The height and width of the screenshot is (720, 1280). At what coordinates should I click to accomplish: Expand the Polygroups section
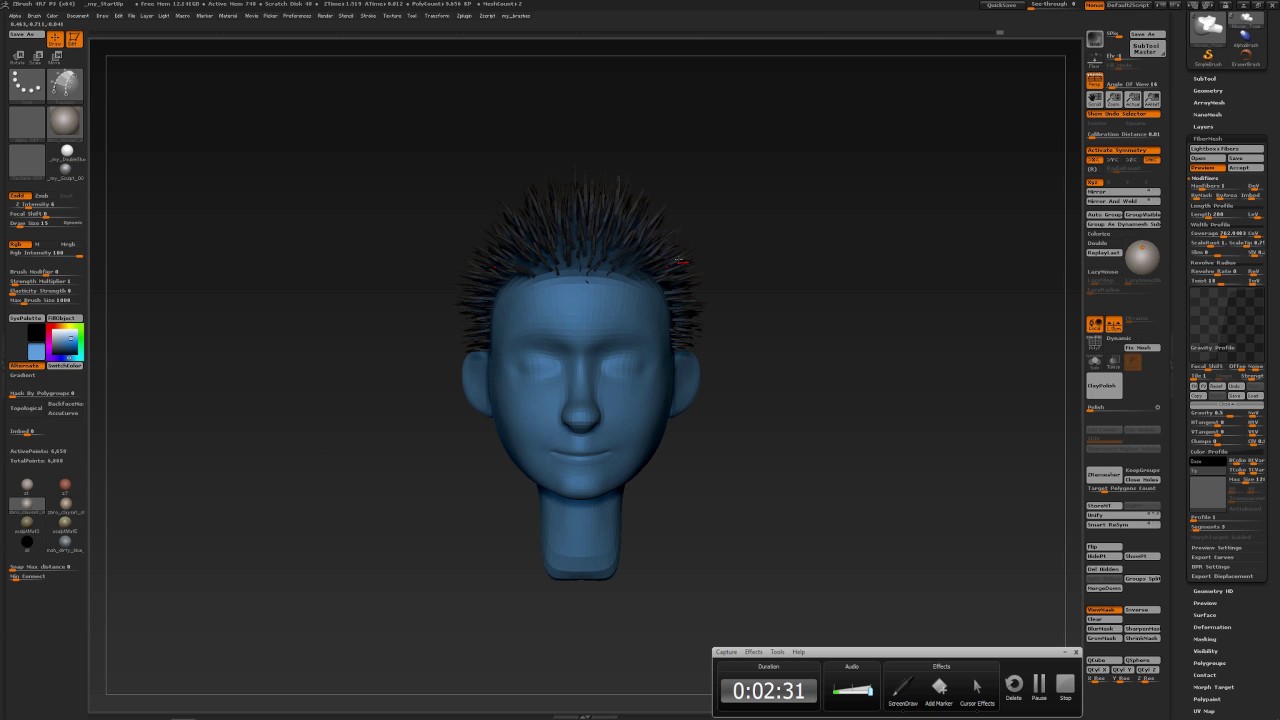coord(1209,663)
